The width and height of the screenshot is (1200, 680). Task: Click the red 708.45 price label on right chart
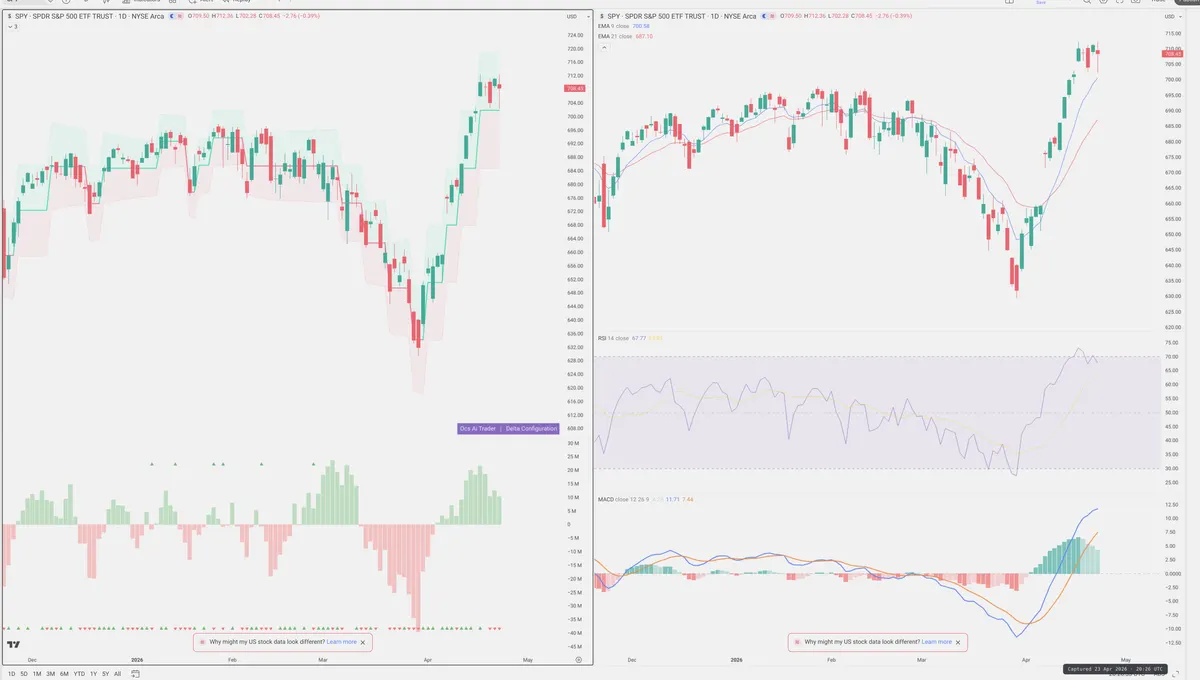tap(1173, 54)
